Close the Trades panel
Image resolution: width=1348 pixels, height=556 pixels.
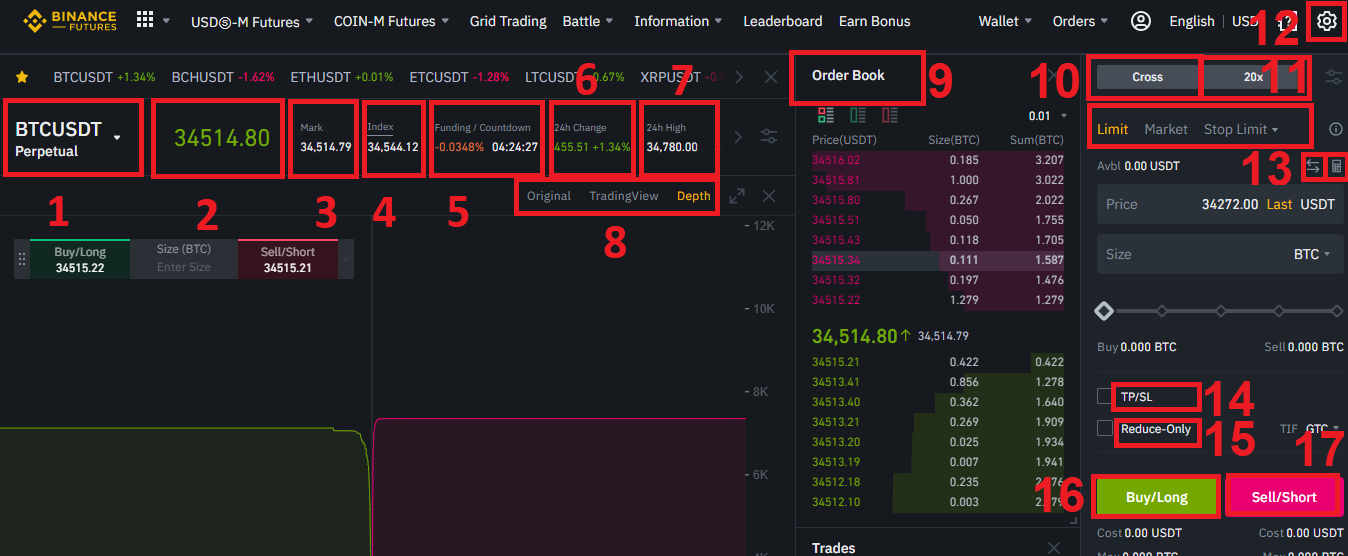(1053, 547)
